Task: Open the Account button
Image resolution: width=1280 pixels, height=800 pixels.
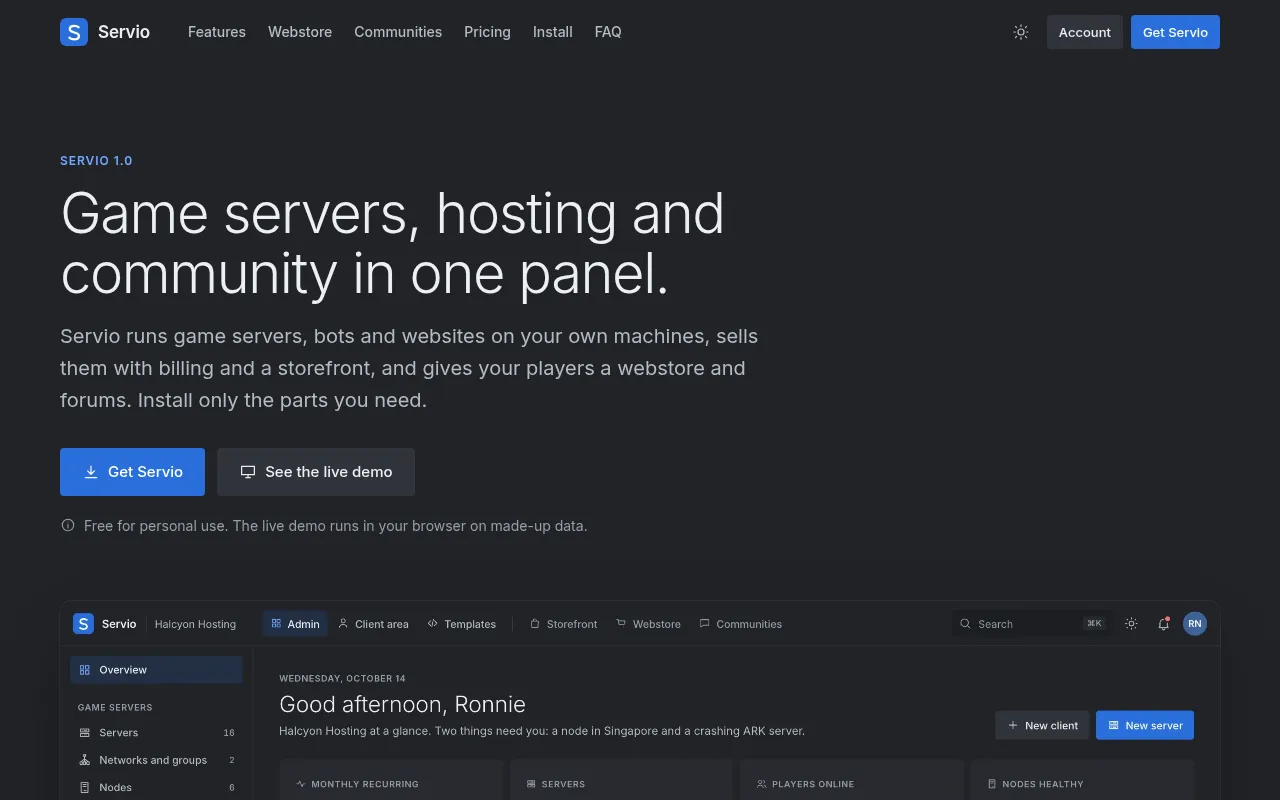Action: tap(1085, 32)
